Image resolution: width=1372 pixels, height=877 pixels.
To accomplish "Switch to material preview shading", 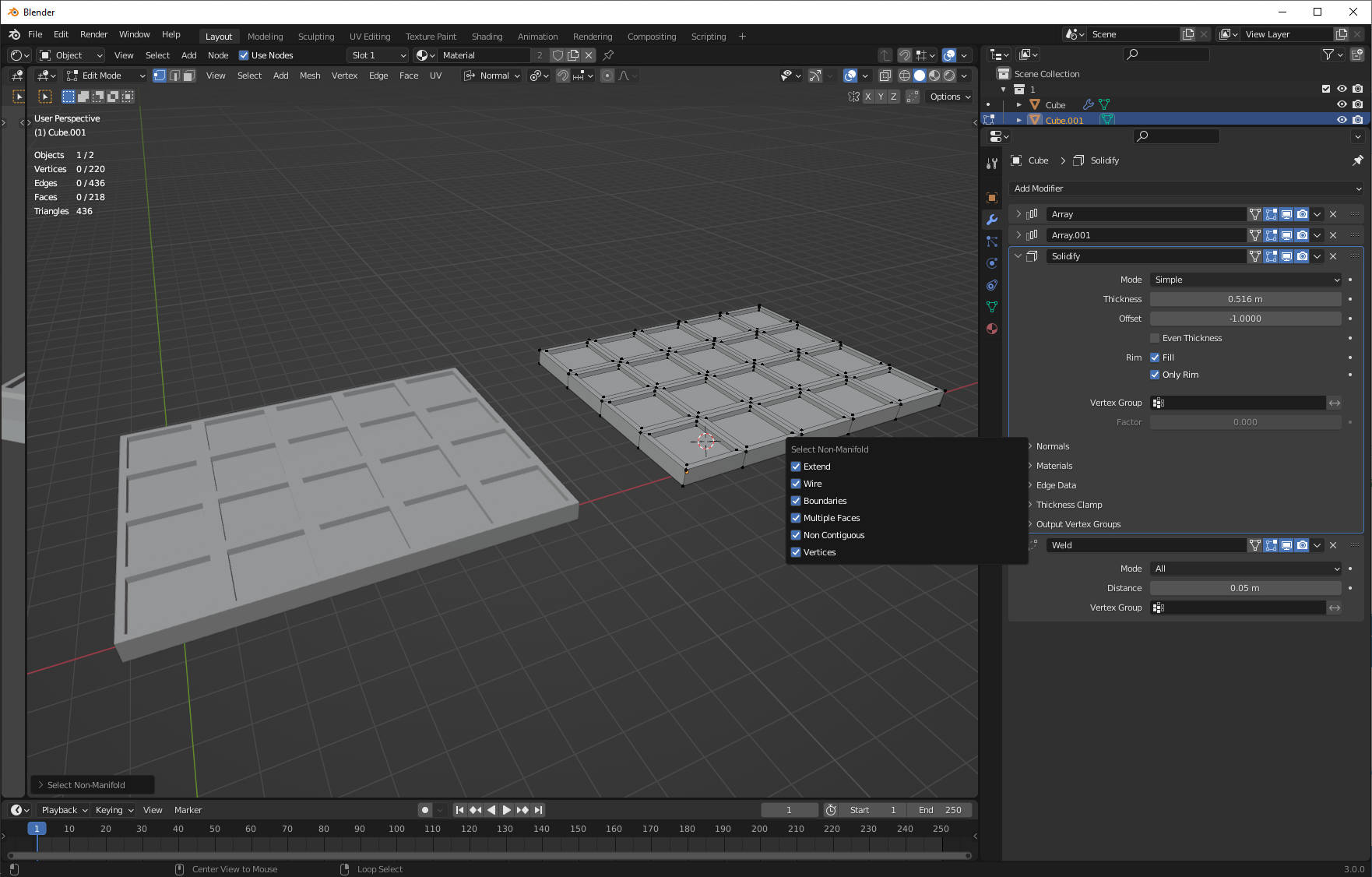I will (934, 76).
